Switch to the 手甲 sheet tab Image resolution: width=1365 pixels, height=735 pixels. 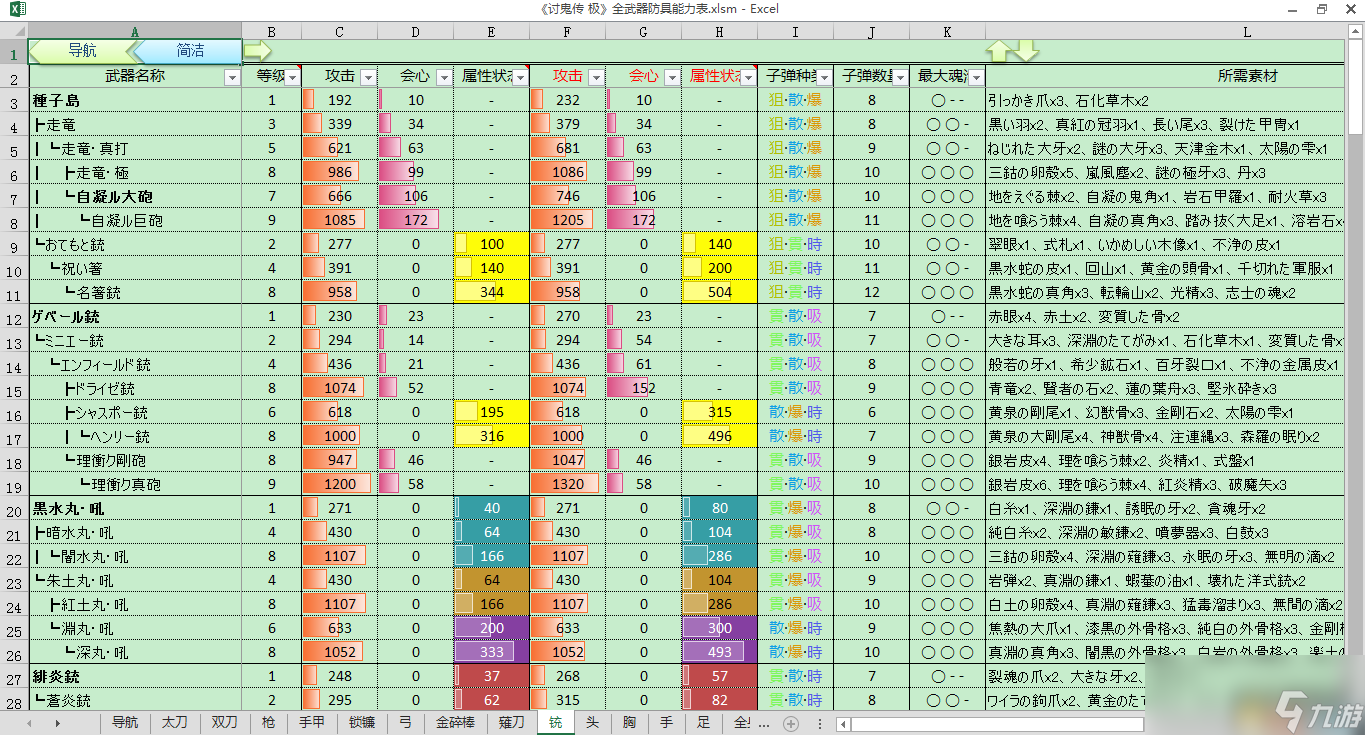tap(311, 723)
